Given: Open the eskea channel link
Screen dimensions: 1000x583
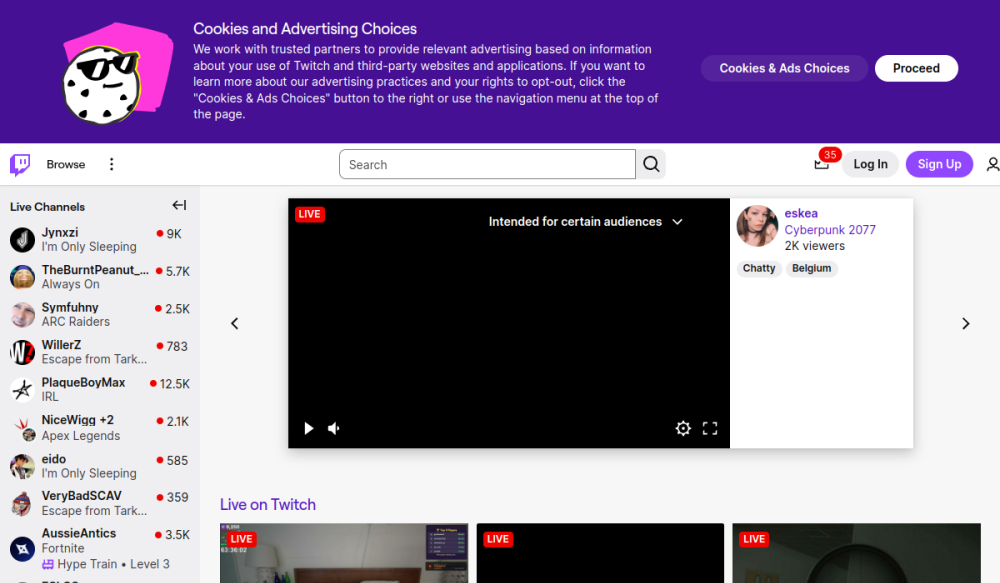Looking at the screenshot, I should point(801,213).
